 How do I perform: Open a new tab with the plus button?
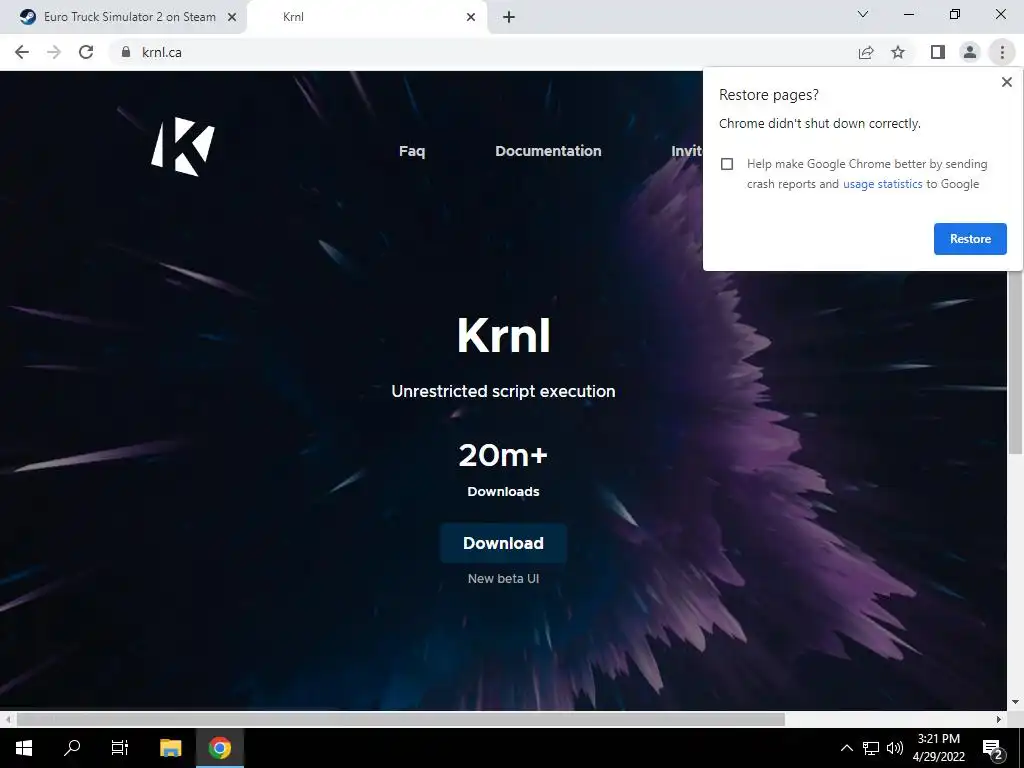[509, 17]
